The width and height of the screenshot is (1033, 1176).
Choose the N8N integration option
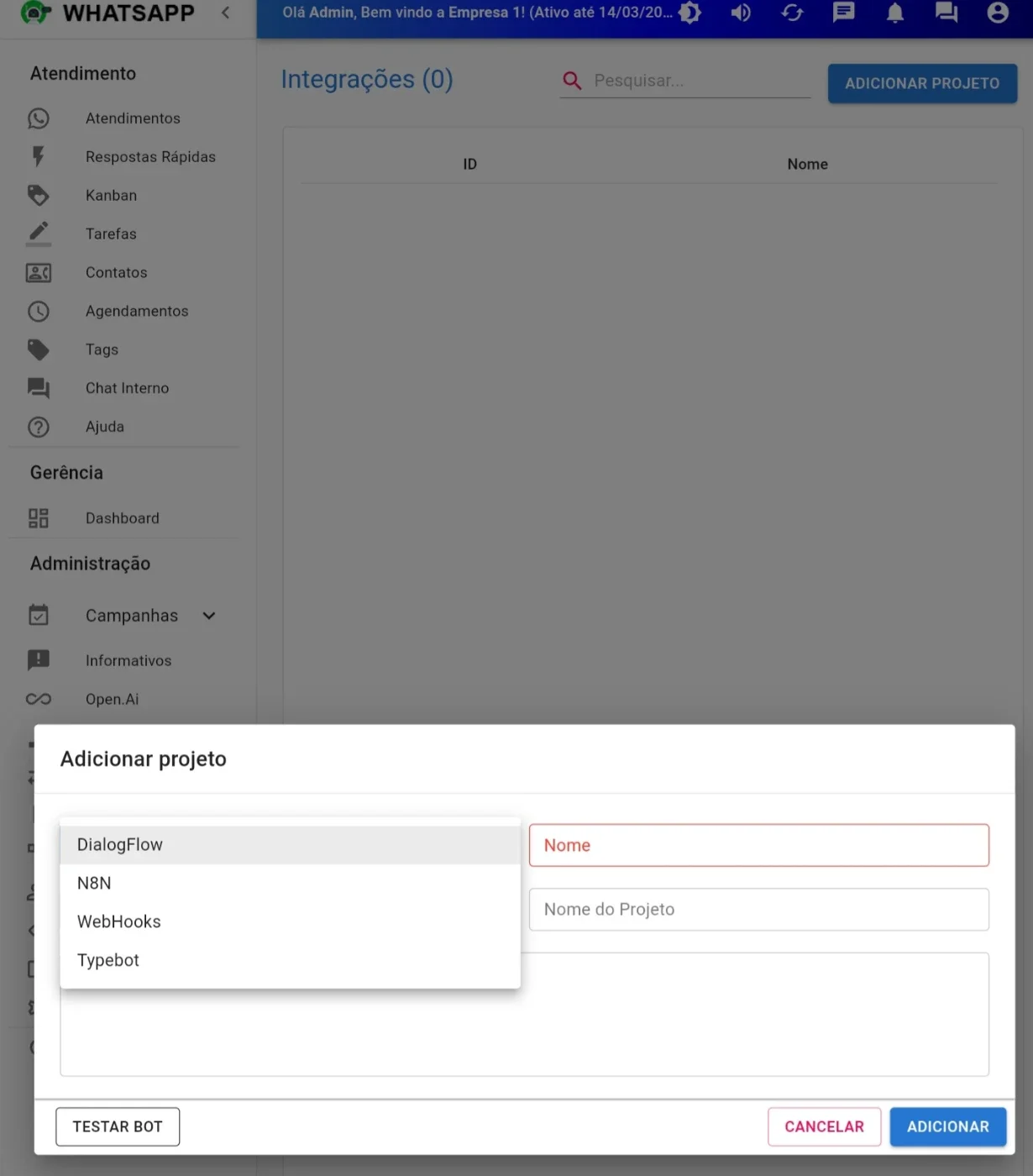click(291, 884)
